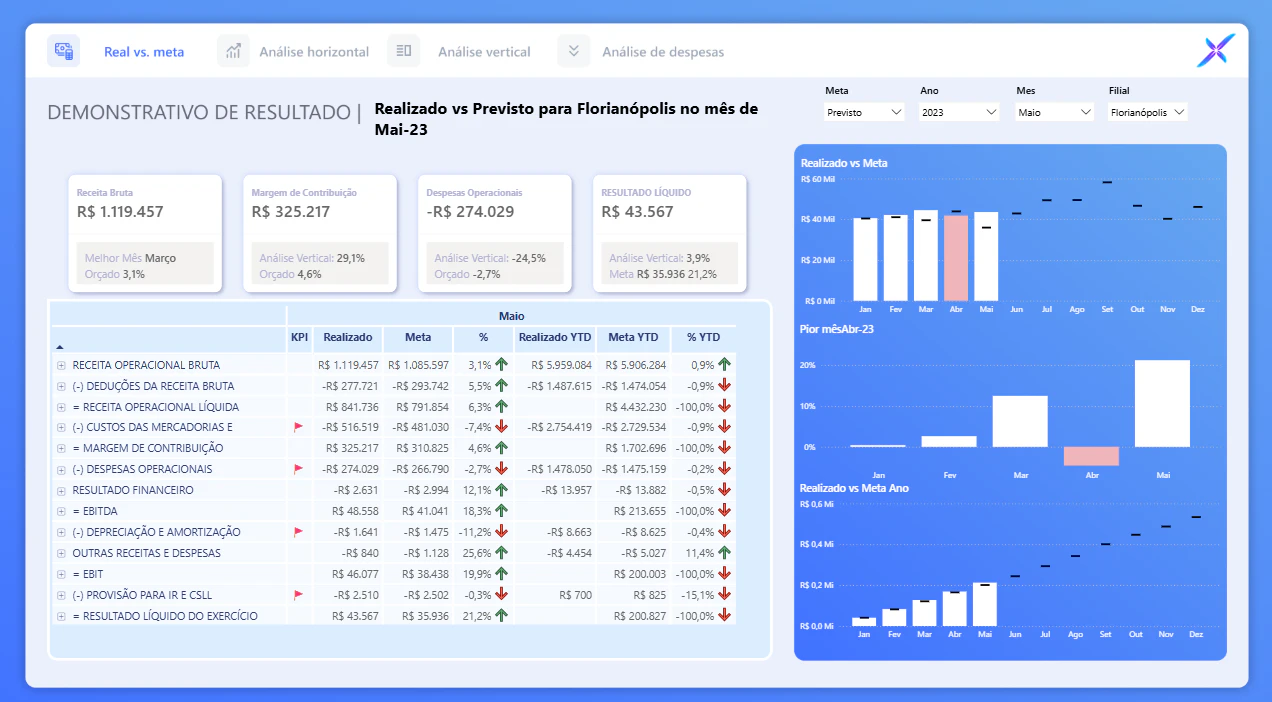Switch to Análise vertical tab
Screen dimensions: 1272x702
(x=484, y=52)
